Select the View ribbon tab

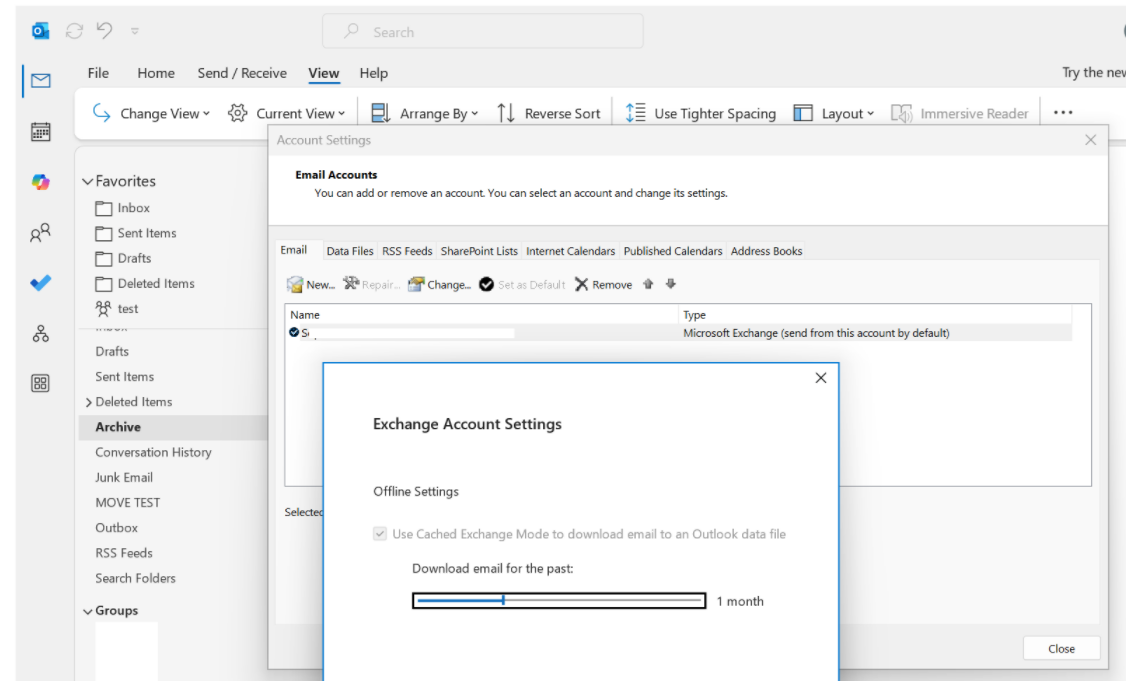[324, 73]
